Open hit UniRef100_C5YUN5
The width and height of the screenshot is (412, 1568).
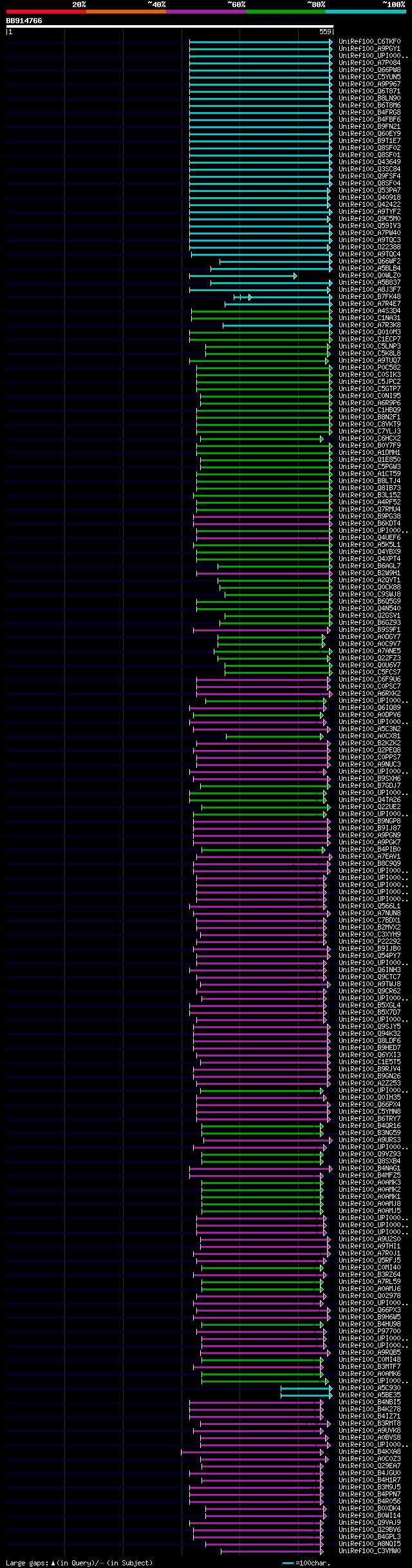pos(370,77)
